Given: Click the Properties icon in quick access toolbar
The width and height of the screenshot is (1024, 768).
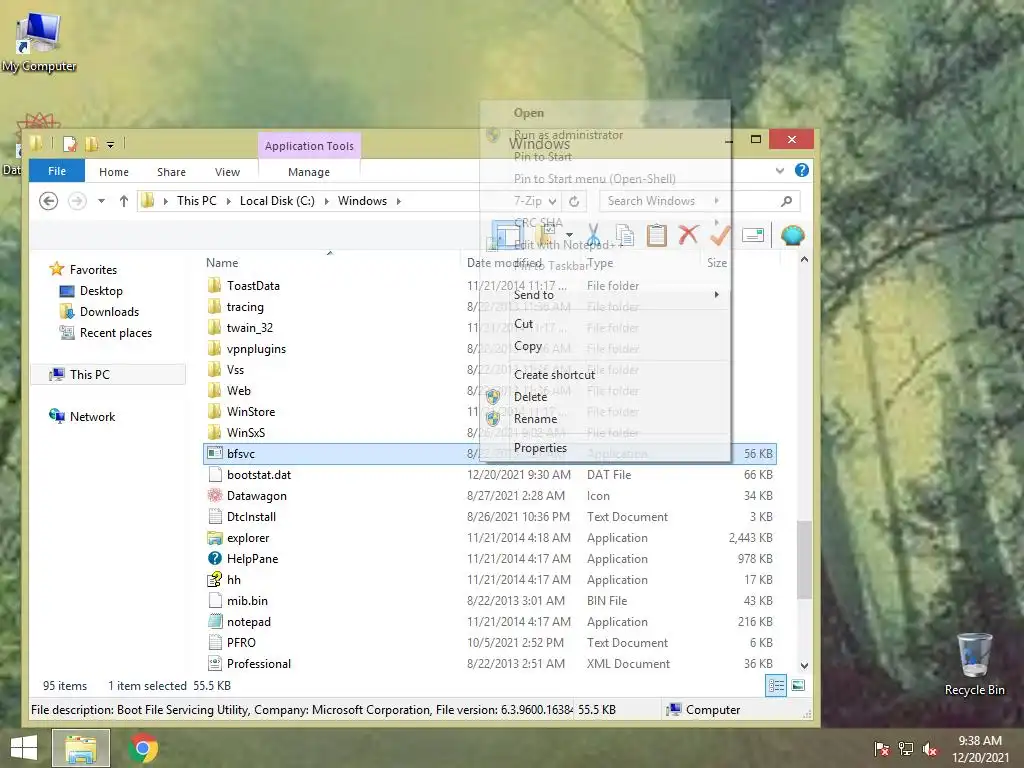Looking at the screenshot, I should (70, 144).
